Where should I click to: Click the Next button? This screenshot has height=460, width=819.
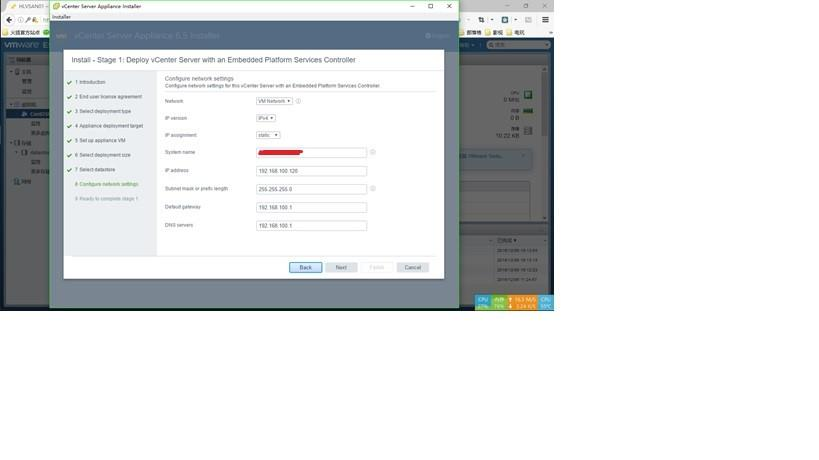pyautogui.click(x=341, y=267)
